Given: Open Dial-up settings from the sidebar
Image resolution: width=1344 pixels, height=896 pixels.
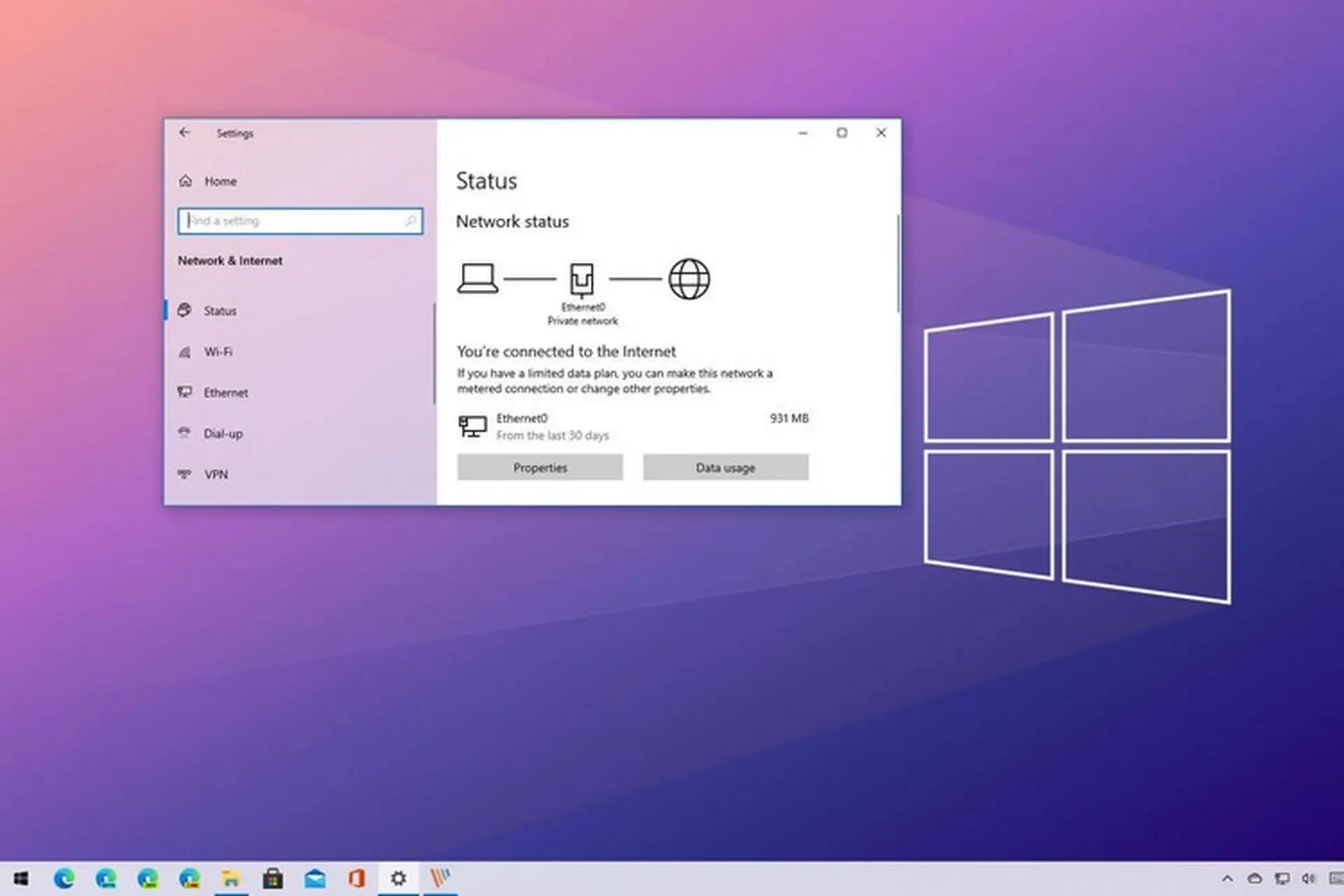Looking at the screenshot, I should [x=223, y=433].
